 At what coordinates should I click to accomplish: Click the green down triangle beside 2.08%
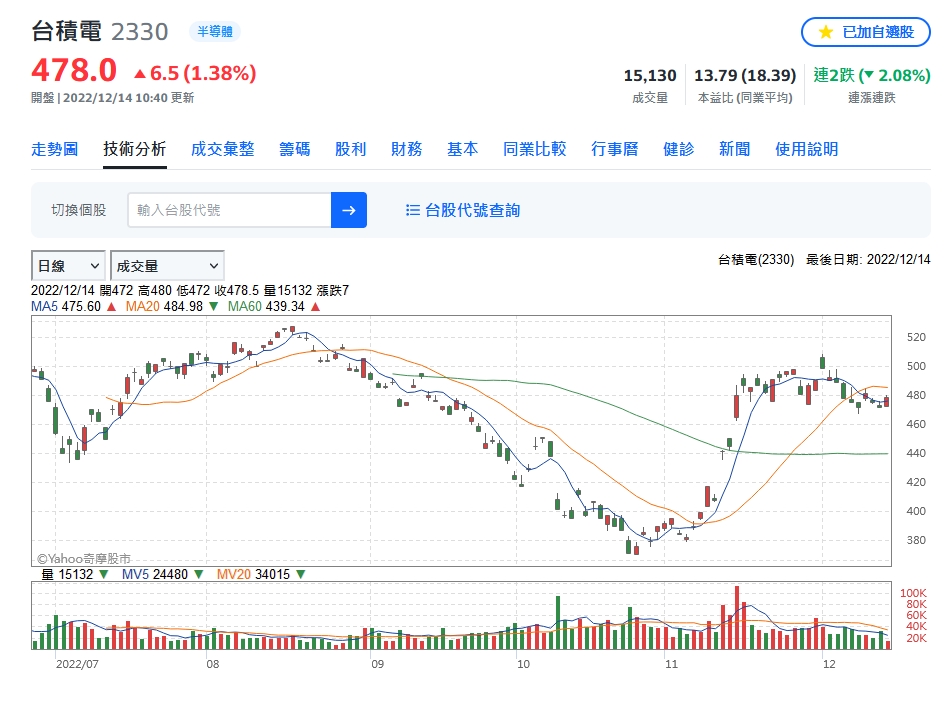869,76
